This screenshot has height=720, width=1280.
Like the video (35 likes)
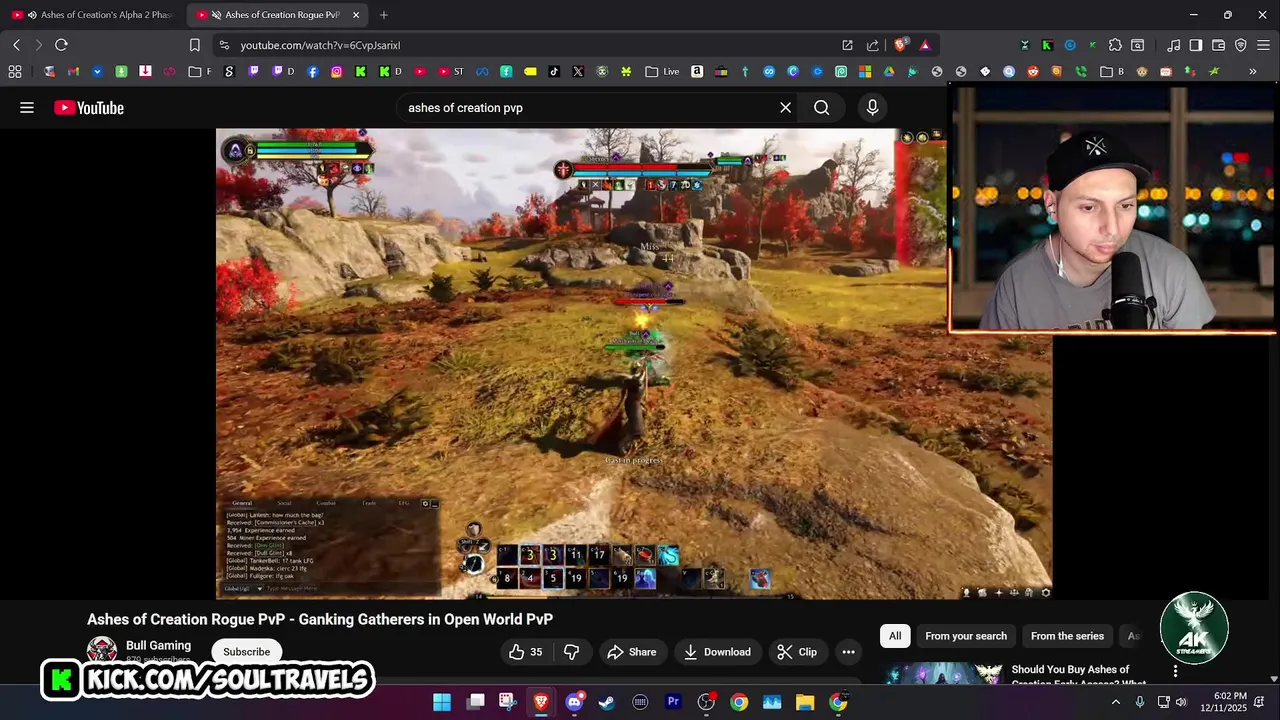(x=526, y=652)
